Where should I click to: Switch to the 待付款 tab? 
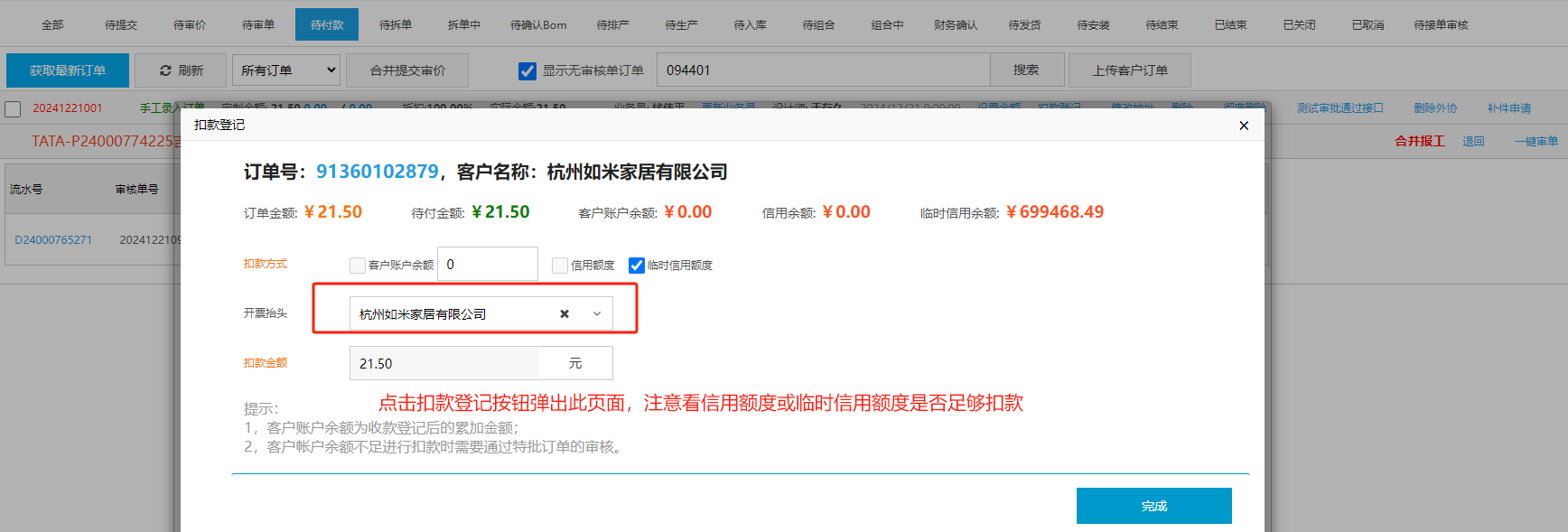[x=326, y=24]
